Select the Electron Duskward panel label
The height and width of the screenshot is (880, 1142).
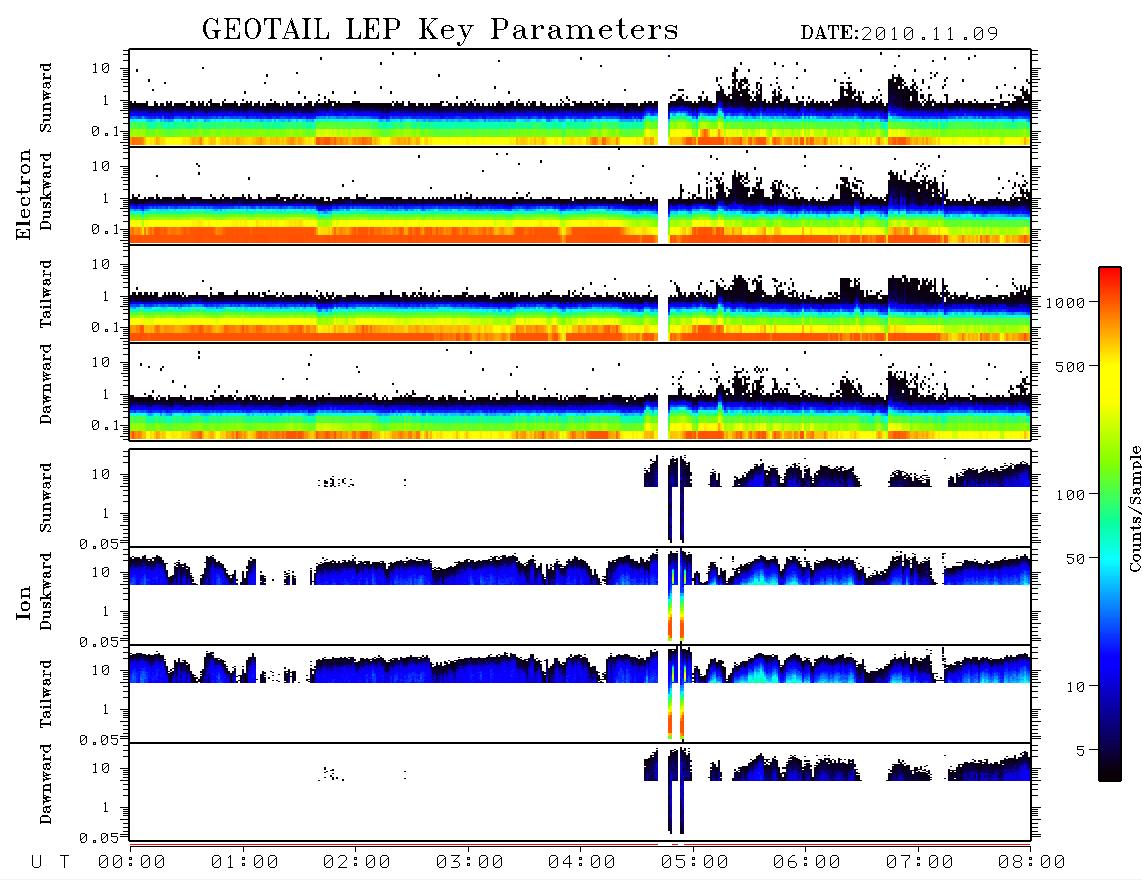click(x=46, y=191)
